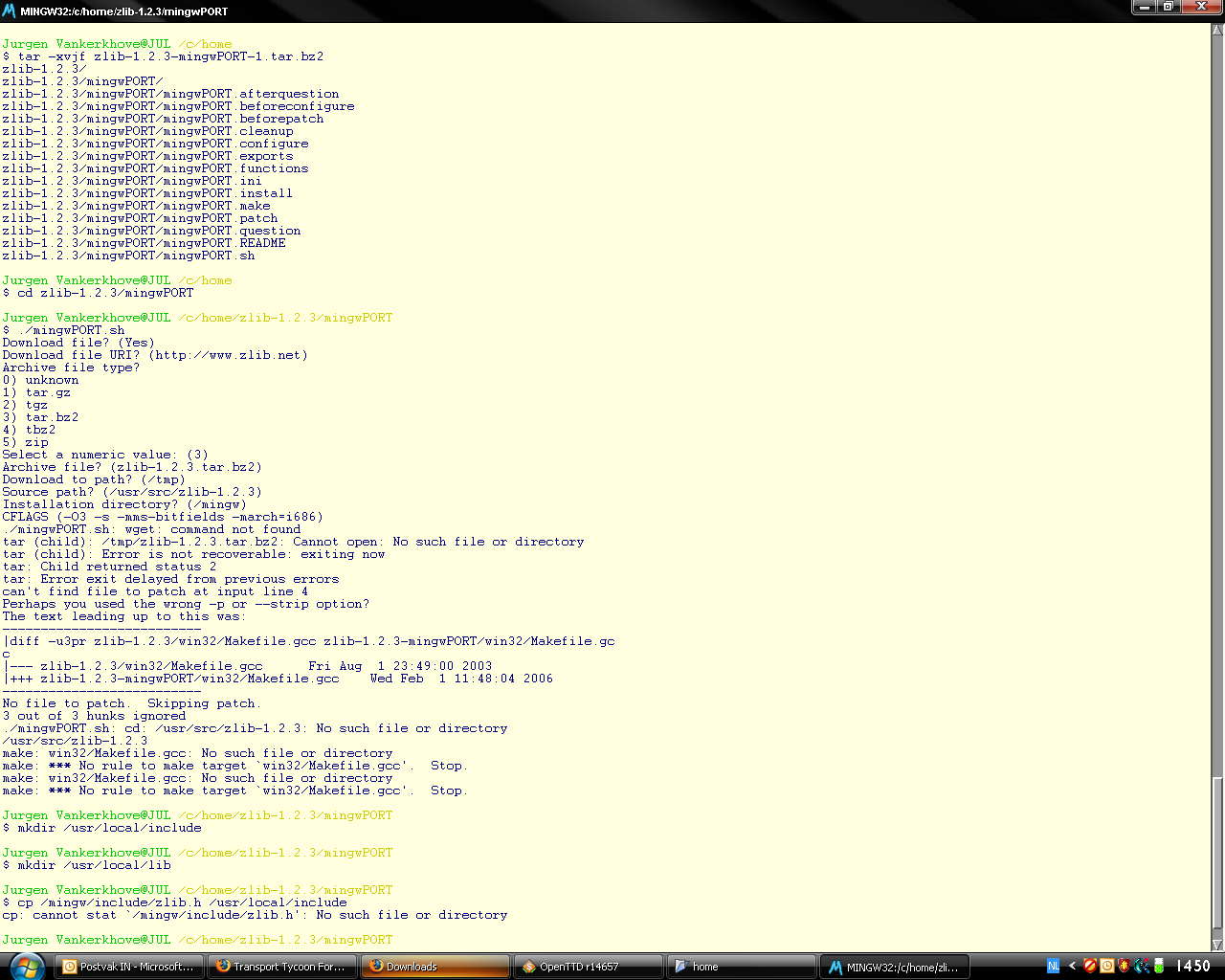Viewport: 1225px width, 980px height.
Task: Click scrollbar up arrow in terminal
Action: tap(1217, 31)
